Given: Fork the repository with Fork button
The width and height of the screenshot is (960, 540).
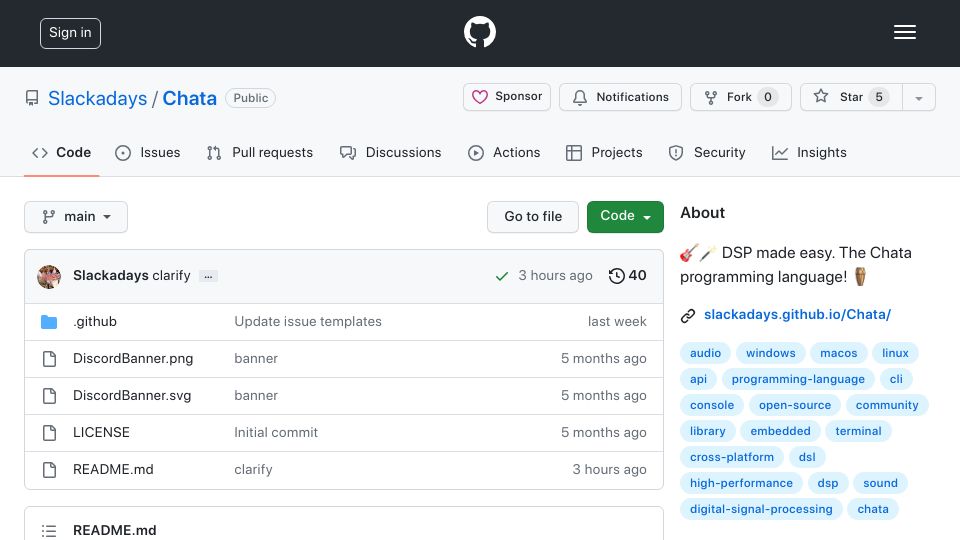Looking at the screenshot, I should [x=741, y=97].
